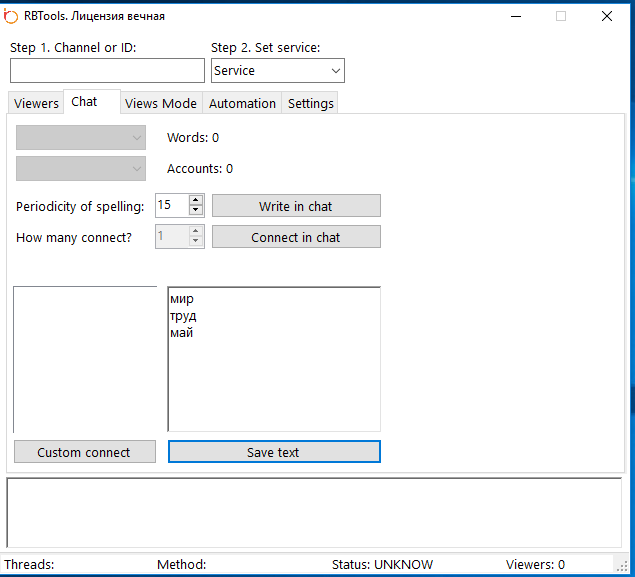Open the Settings tab
This screenshot has width=635, height=577.
tap(311, 103)
